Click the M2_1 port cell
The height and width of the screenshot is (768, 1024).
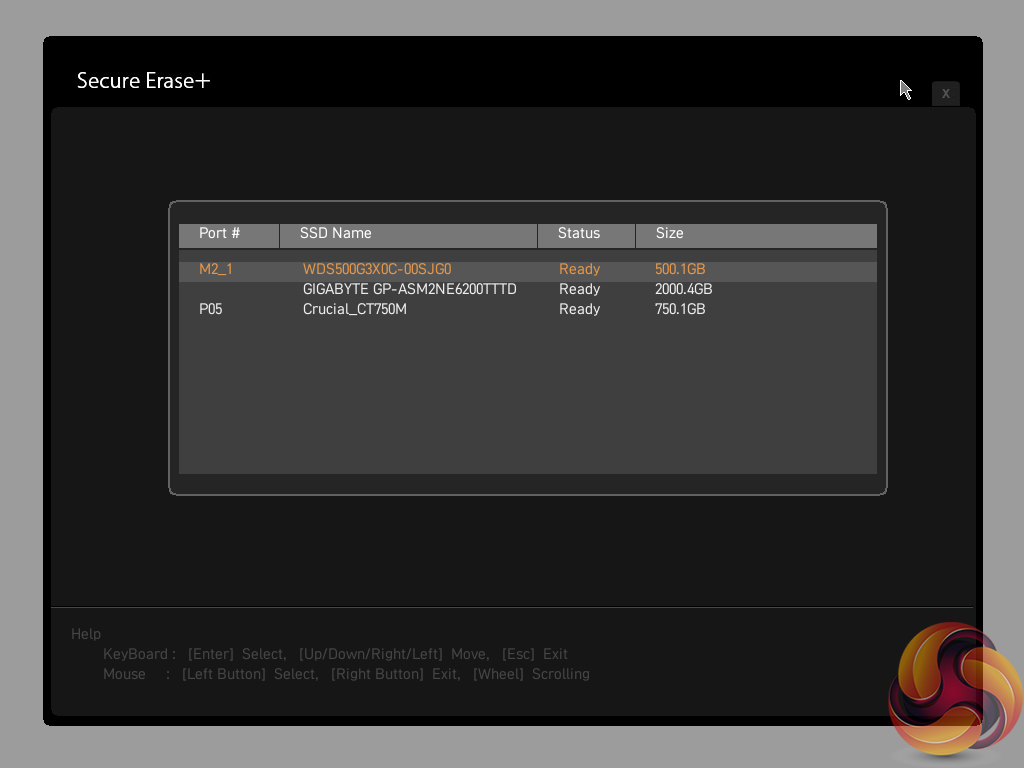tap(216, 269)
